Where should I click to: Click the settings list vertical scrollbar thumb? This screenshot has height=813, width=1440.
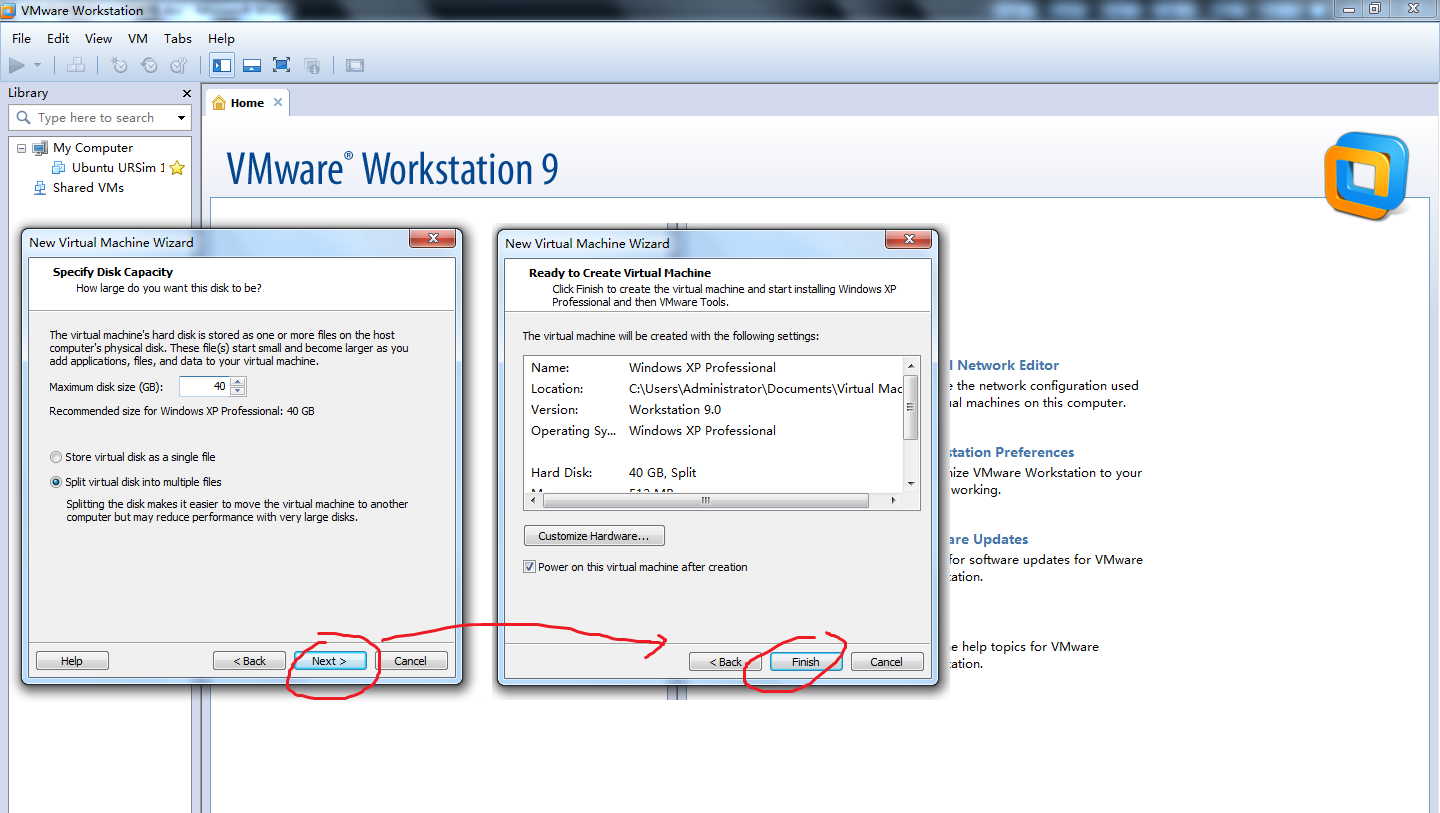click(910, 407)
